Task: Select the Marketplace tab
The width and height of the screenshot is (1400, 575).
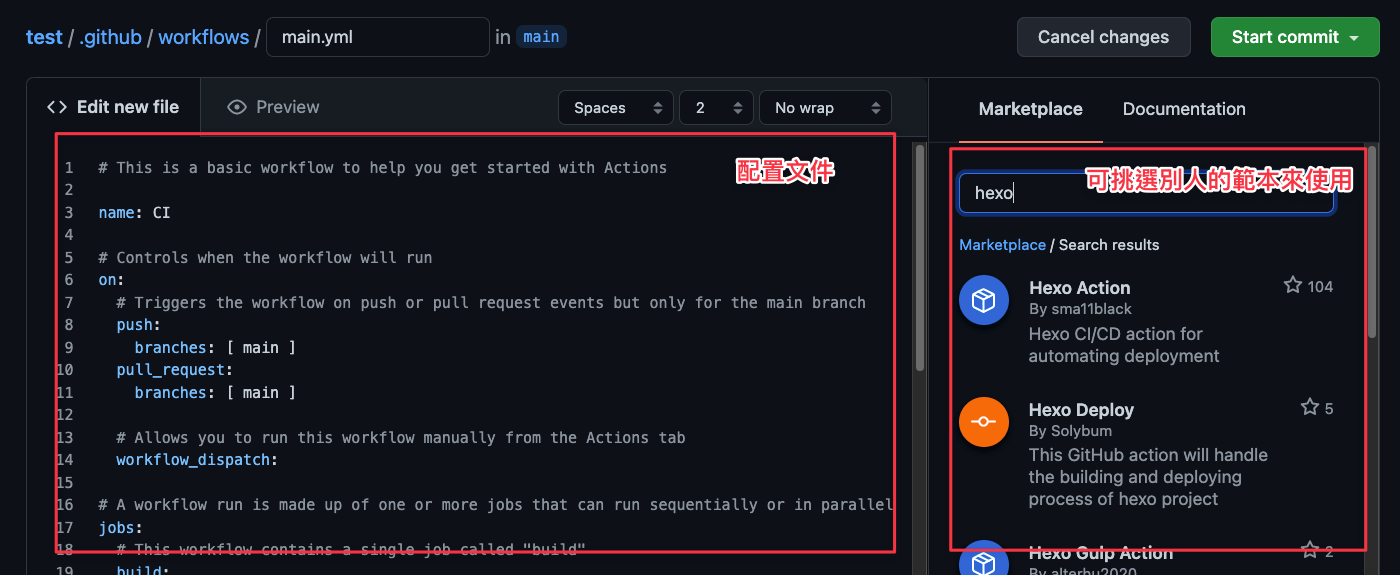Action: pos(1030,109)
